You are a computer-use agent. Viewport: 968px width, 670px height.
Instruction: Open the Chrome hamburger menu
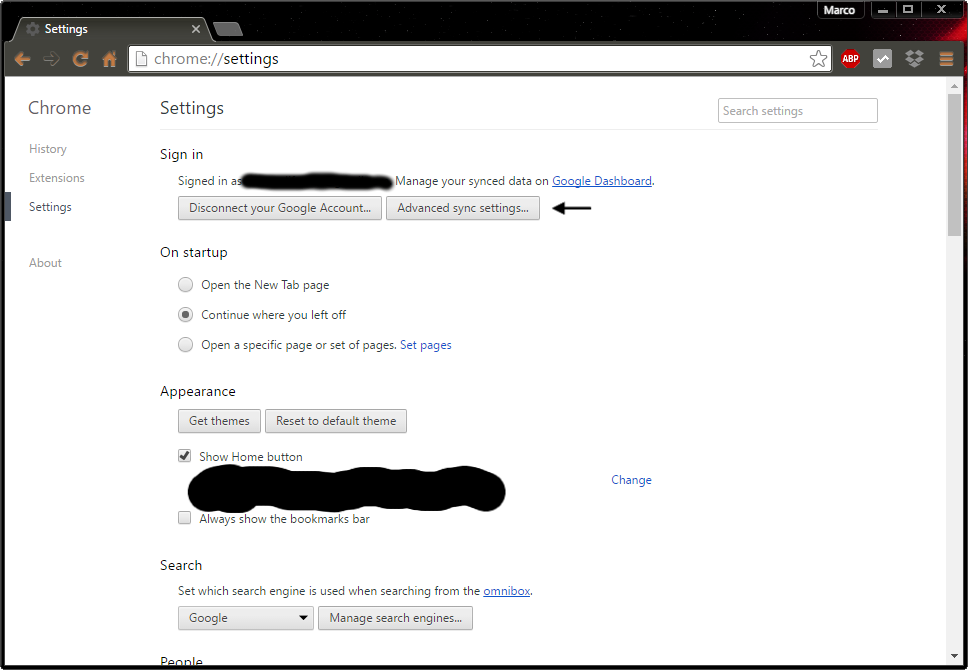coord(946,59)
